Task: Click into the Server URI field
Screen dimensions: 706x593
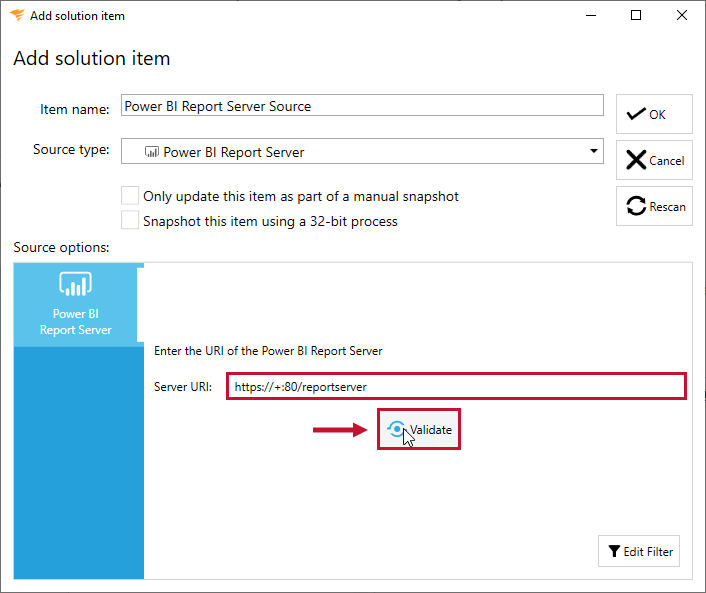Action: [456, 386]
